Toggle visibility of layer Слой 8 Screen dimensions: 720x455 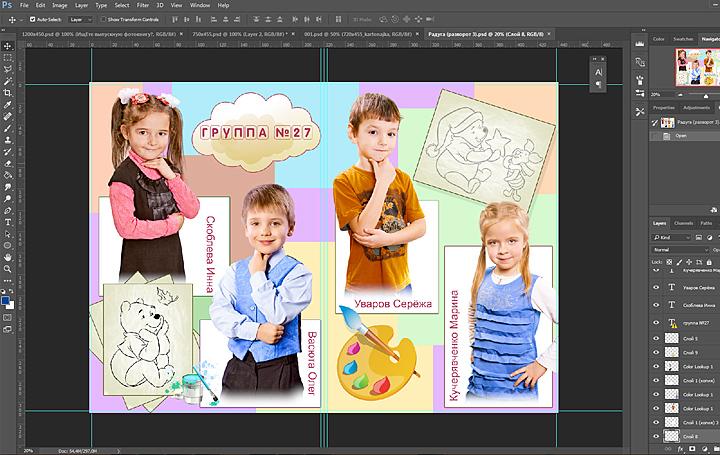(x=656, y=436)
